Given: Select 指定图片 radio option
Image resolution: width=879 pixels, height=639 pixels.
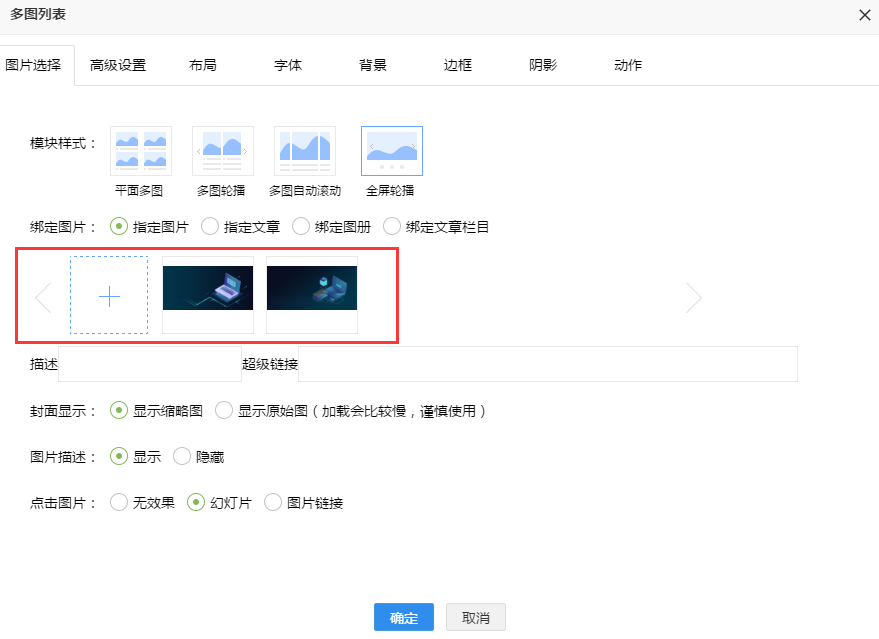Looking at the screenshot, I should 119,226.
